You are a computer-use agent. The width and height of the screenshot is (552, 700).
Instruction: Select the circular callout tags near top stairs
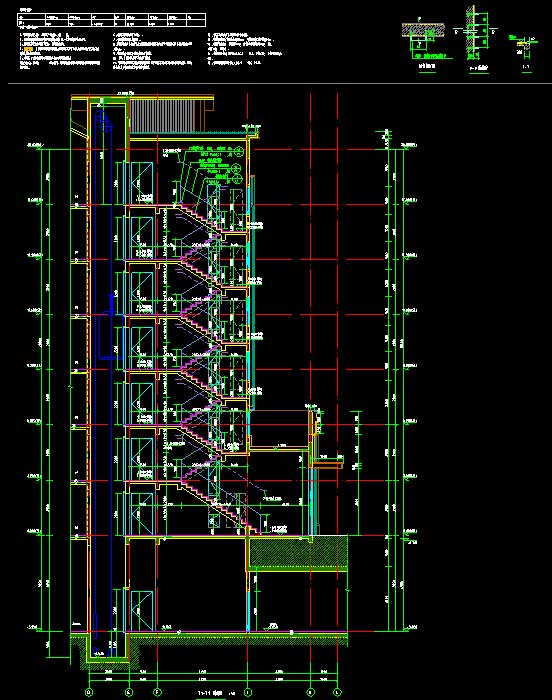(x=237, y=166)
